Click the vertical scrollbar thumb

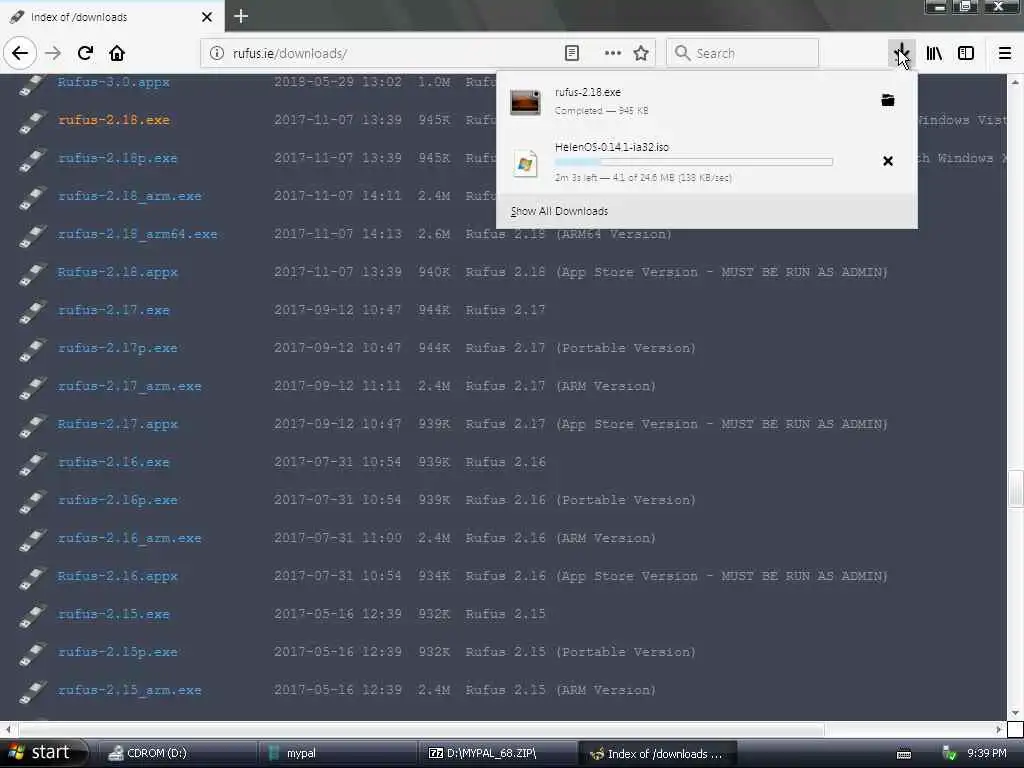tap(1016, 488)
